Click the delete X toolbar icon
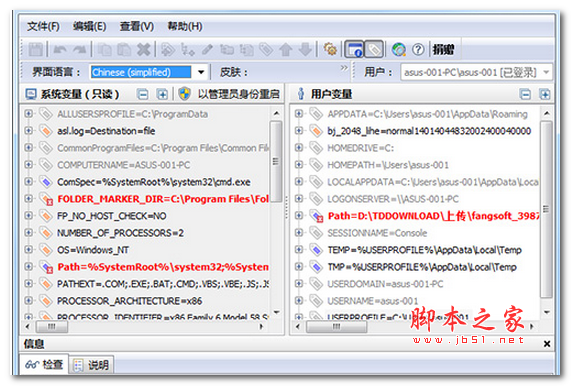Image resolution: width=571 pixels, height=386 pixels. click(x=143, y=49)
